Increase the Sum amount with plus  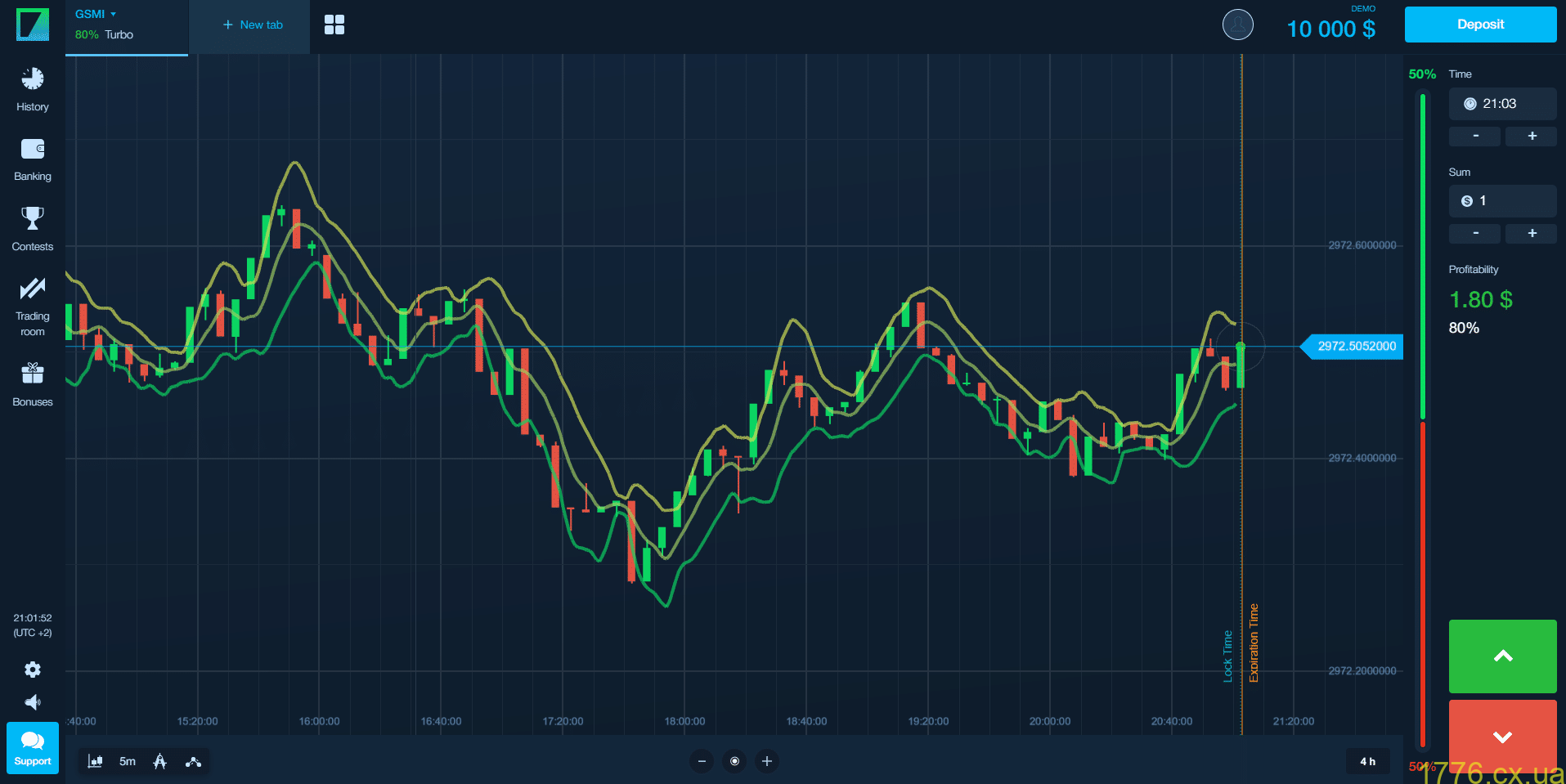(x=1532, y=233)
